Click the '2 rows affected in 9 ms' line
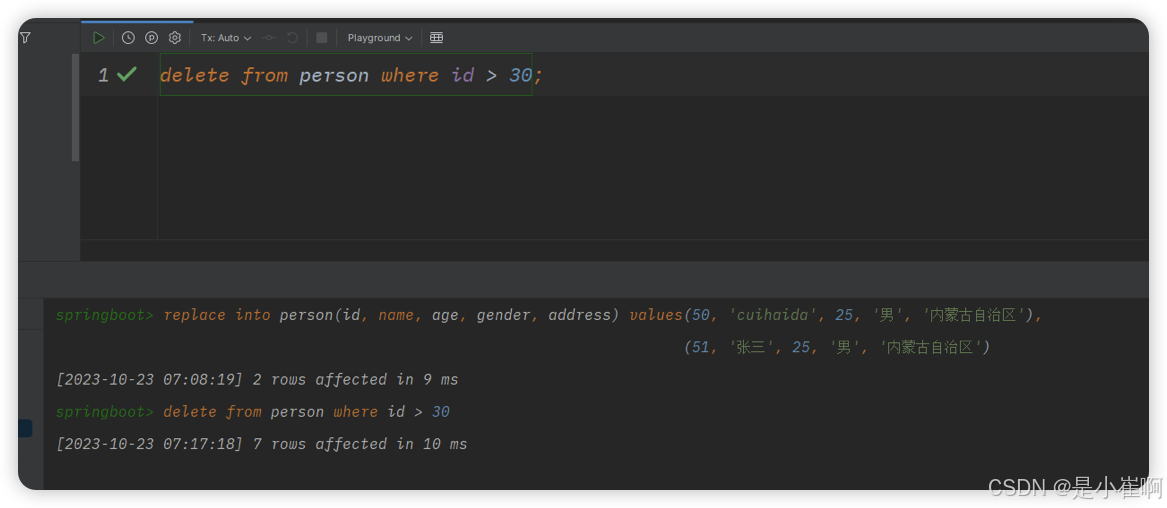The width and height of the screenshot is (1167, 508). 257,379
